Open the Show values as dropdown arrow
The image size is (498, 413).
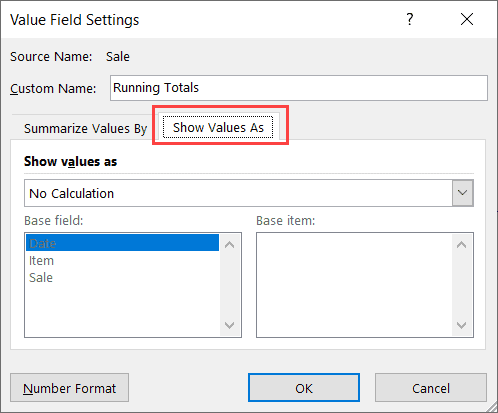click(462, 193)
